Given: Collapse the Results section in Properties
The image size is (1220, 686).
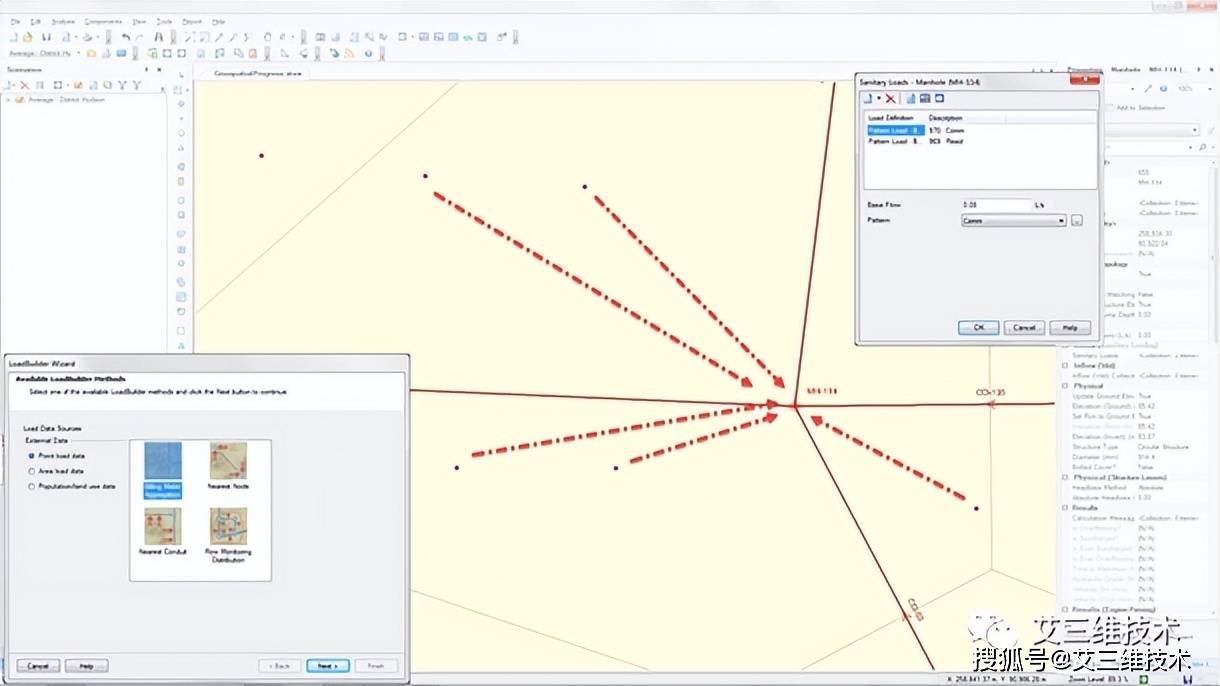Looking at the screenshot, I should (x=1064, y=508).
